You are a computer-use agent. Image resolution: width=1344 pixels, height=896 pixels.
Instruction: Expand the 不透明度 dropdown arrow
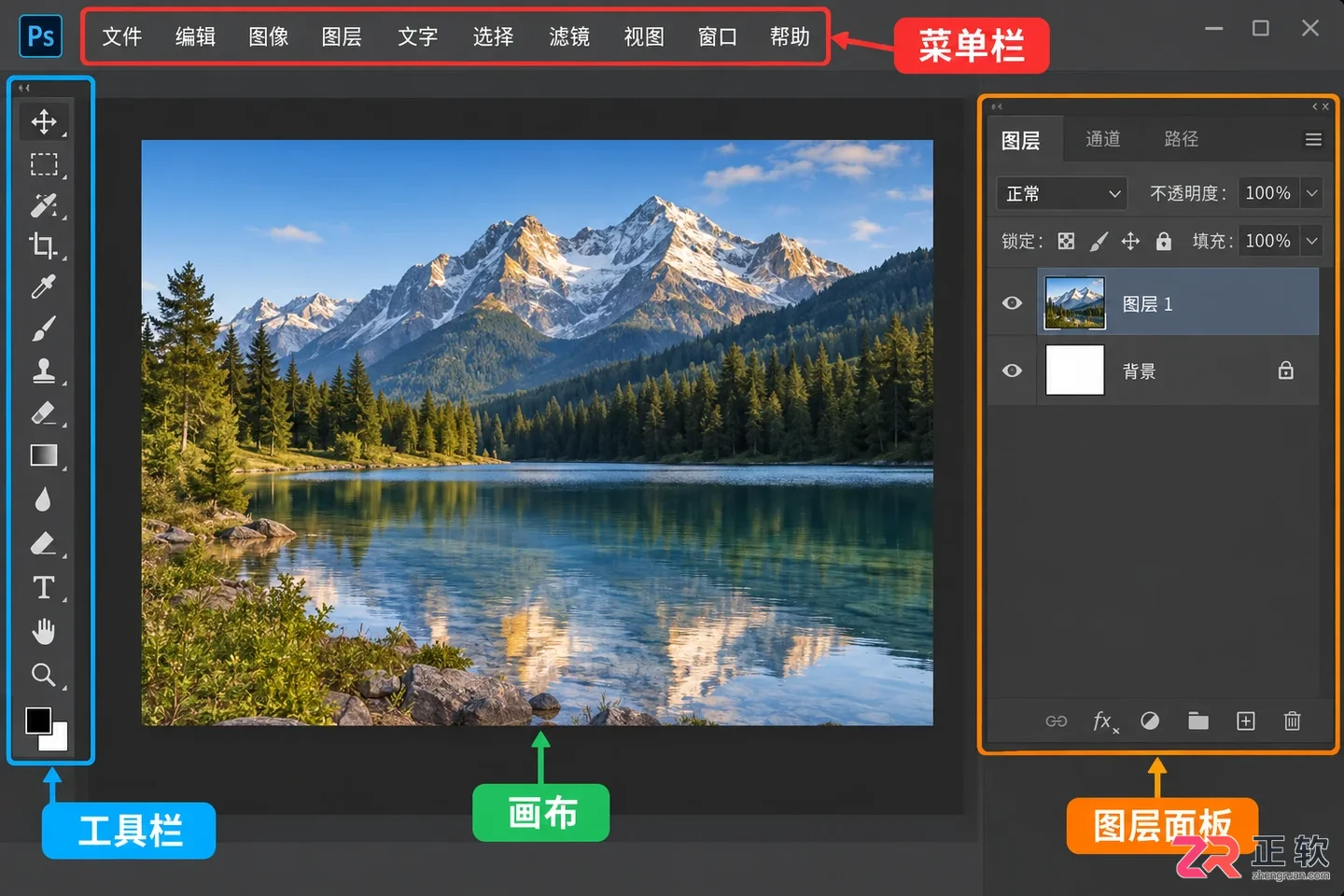coord(1312,193)
